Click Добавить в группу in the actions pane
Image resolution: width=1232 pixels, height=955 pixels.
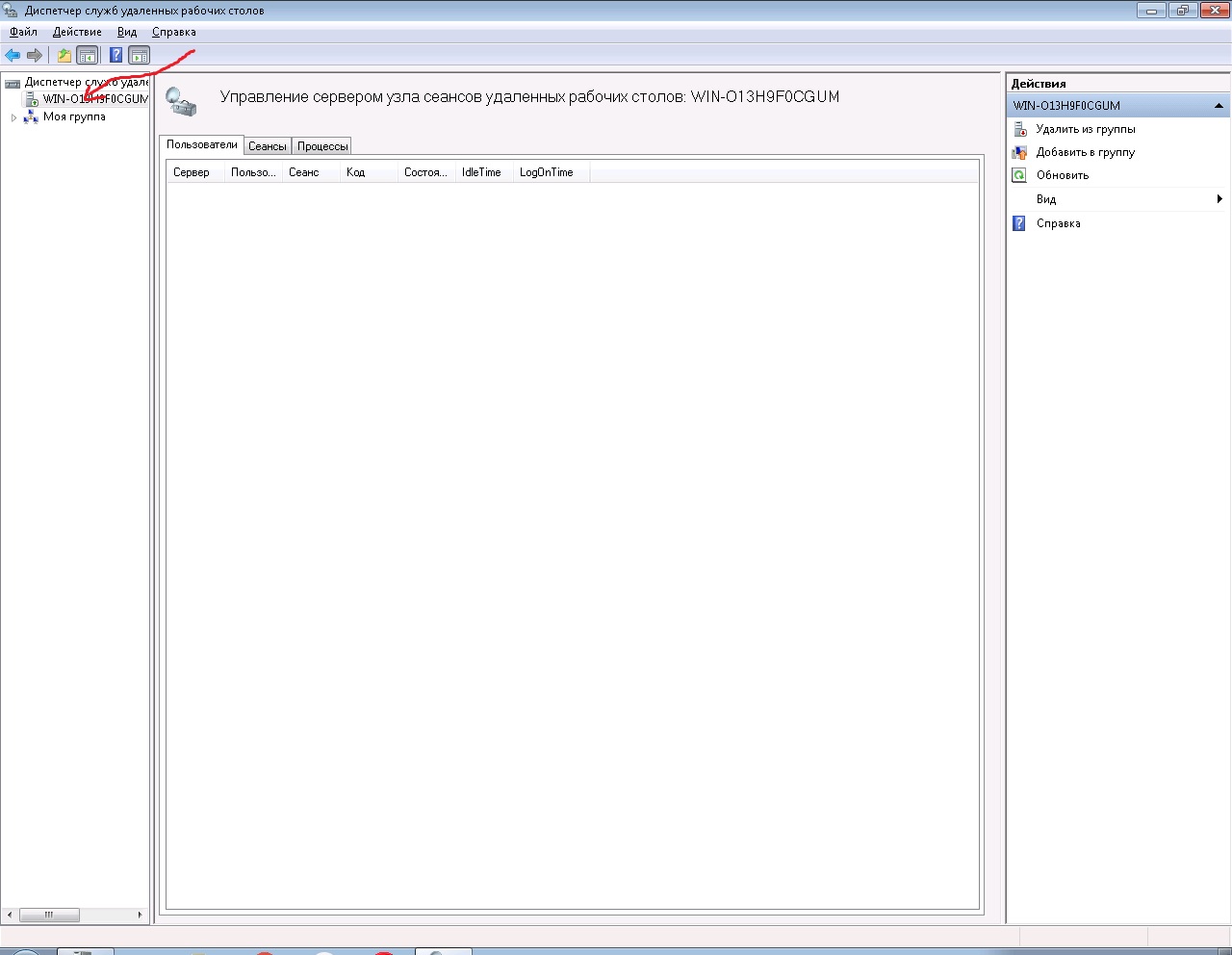(x=1086, y=152)
